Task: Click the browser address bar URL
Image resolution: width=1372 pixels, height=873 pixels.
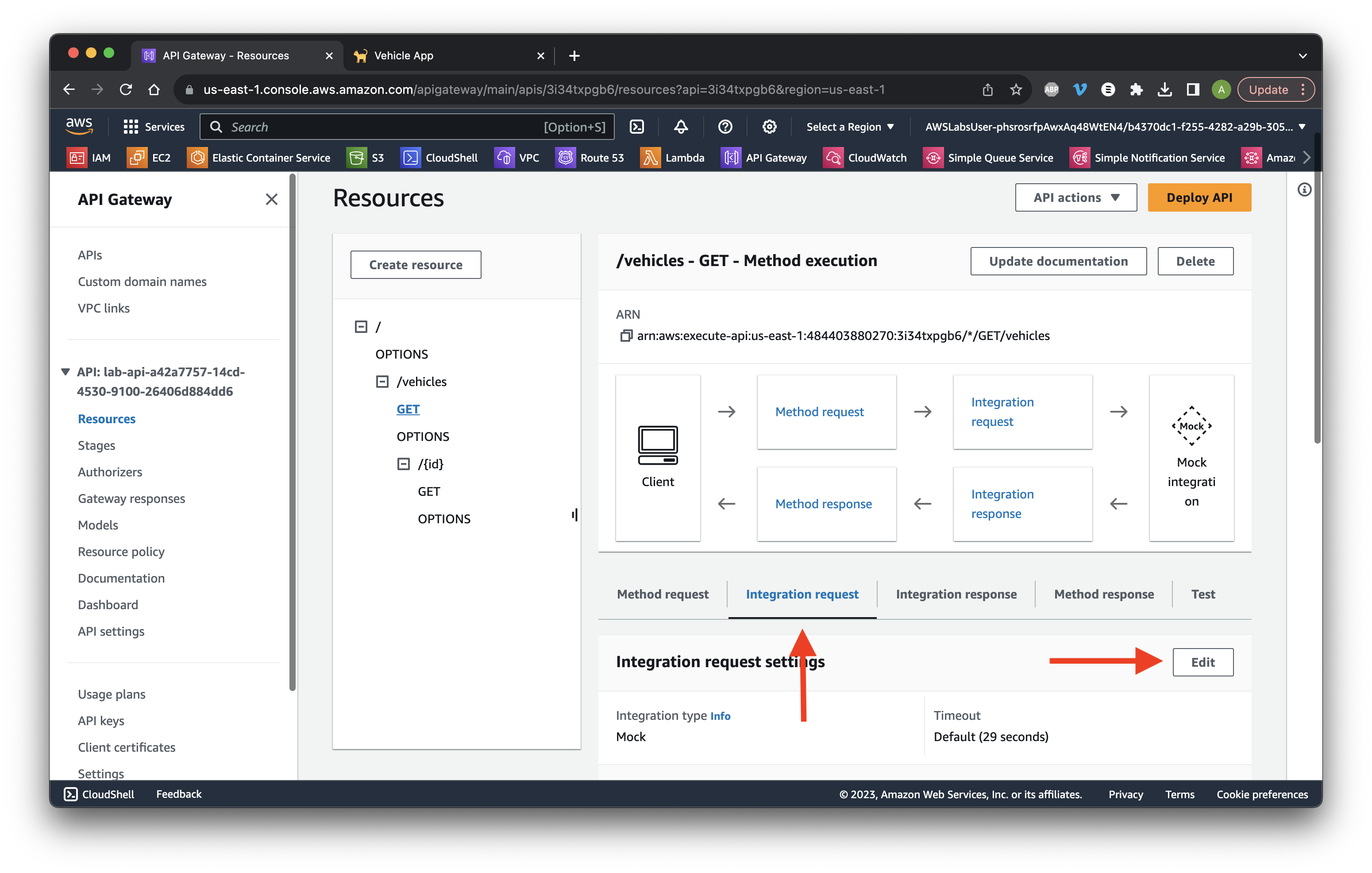Action: pos(543,89)
